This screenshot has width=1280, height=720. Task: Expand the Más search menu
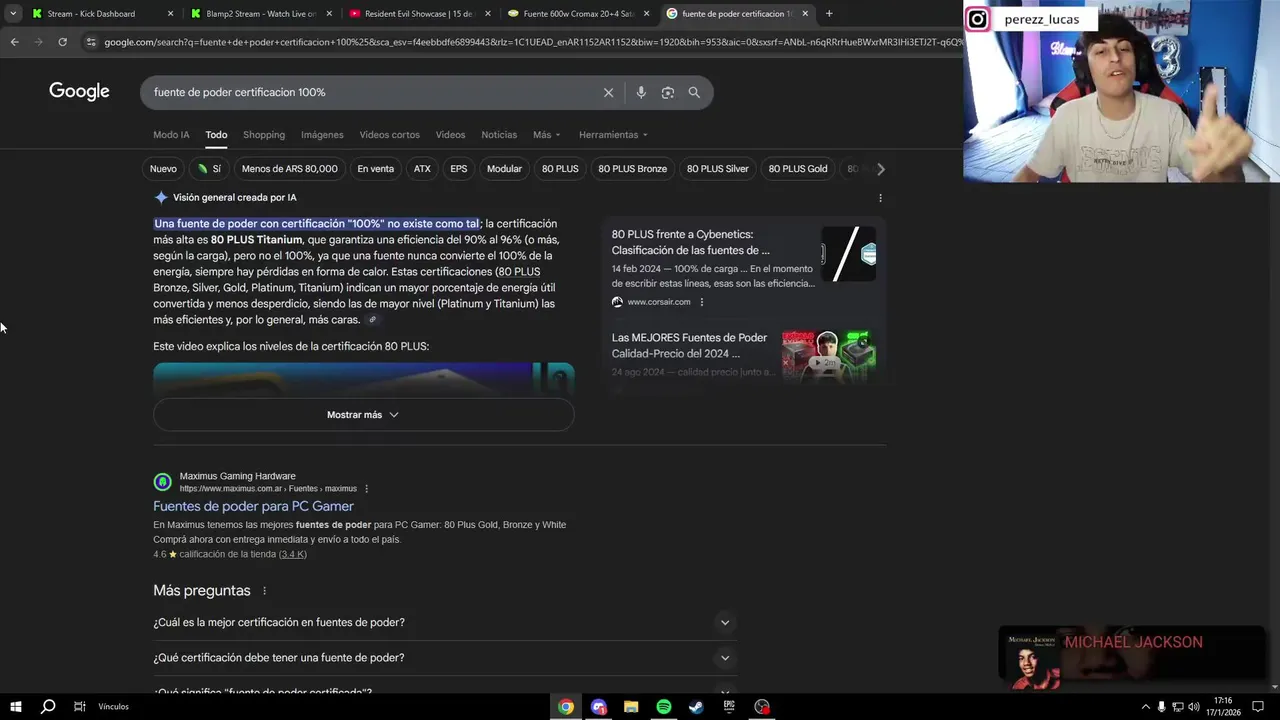546,135
